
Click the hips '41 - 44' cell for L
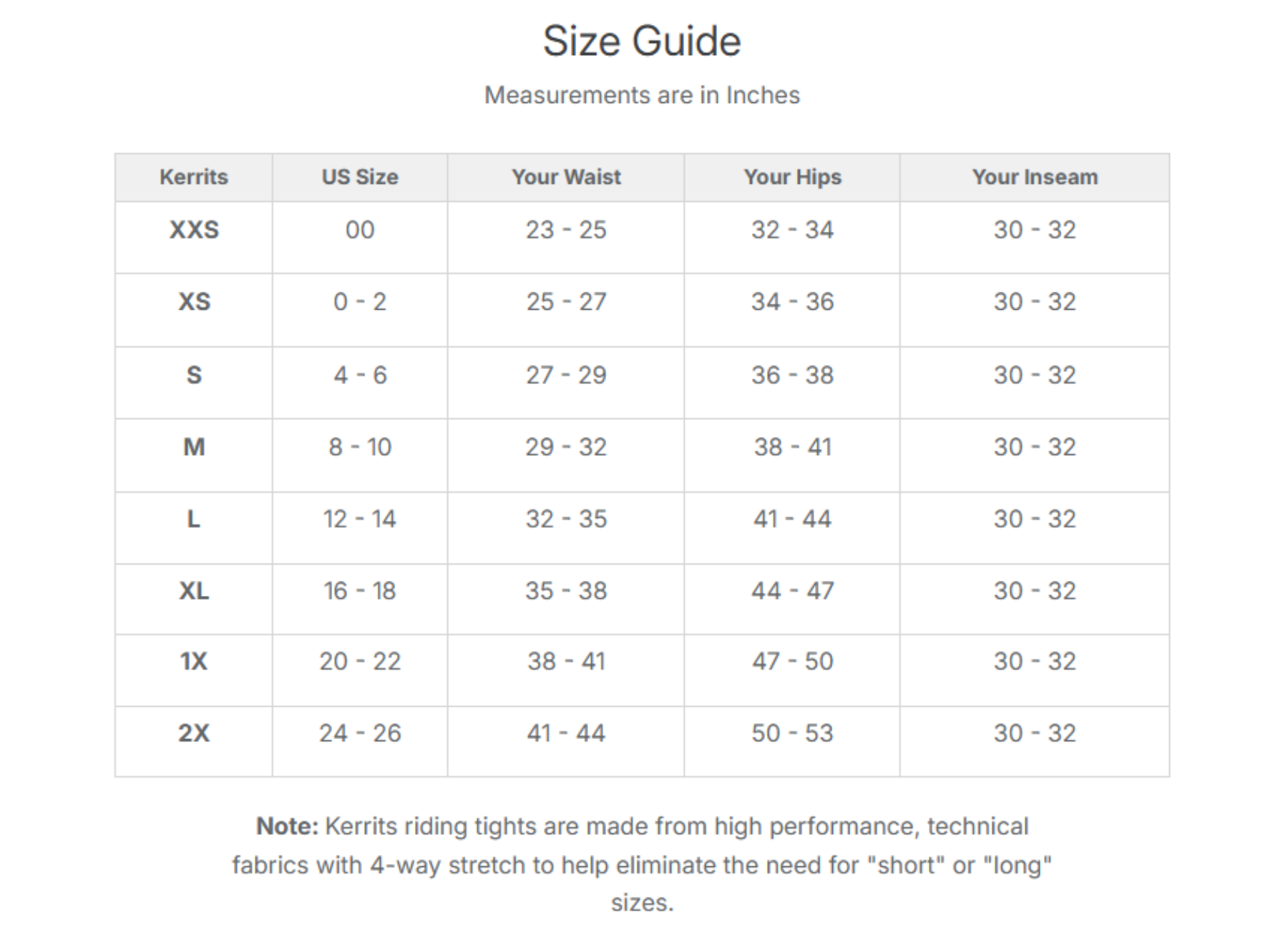click(x=792, y=519)
